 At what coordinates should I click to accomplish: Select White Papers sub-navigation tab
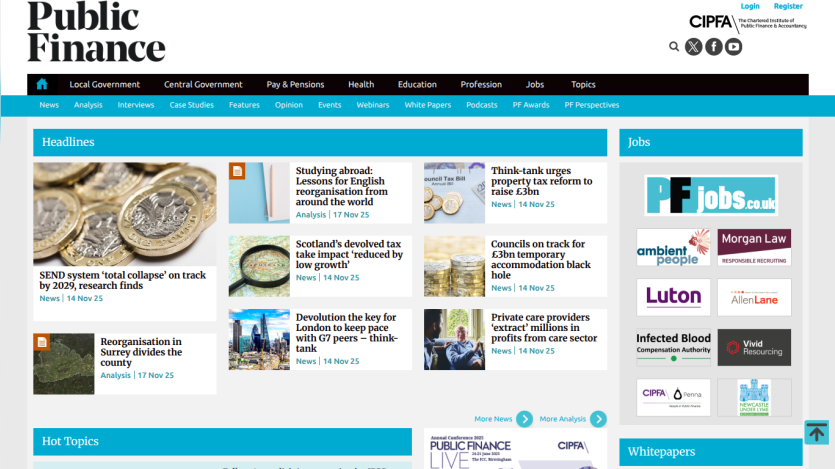click(x=428, y=105)
